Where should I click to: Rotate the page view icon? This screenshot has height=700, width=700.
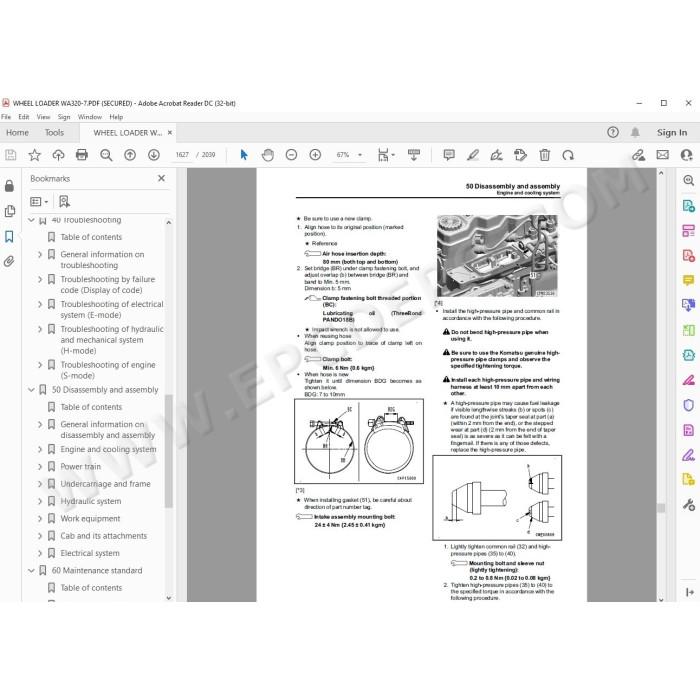point(568,155)
